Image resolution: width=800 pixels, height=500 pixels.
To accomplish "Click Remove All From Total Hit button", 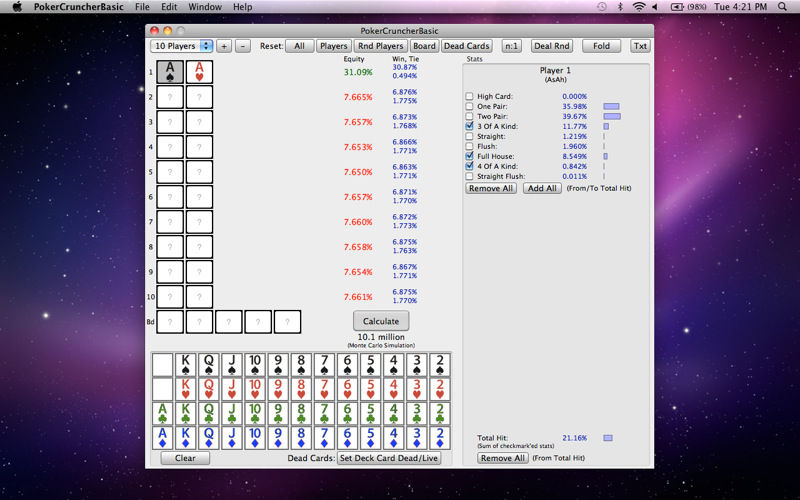I will tap(503, 458).
